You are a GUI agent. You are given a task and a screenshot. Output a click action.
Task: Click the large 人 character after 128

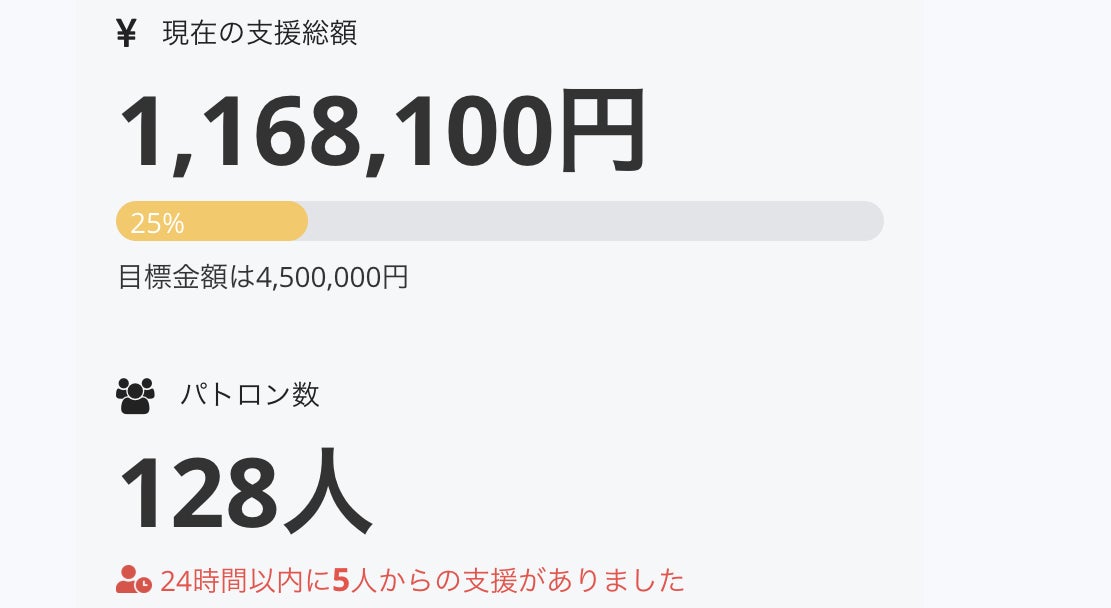tap(328, 495)
